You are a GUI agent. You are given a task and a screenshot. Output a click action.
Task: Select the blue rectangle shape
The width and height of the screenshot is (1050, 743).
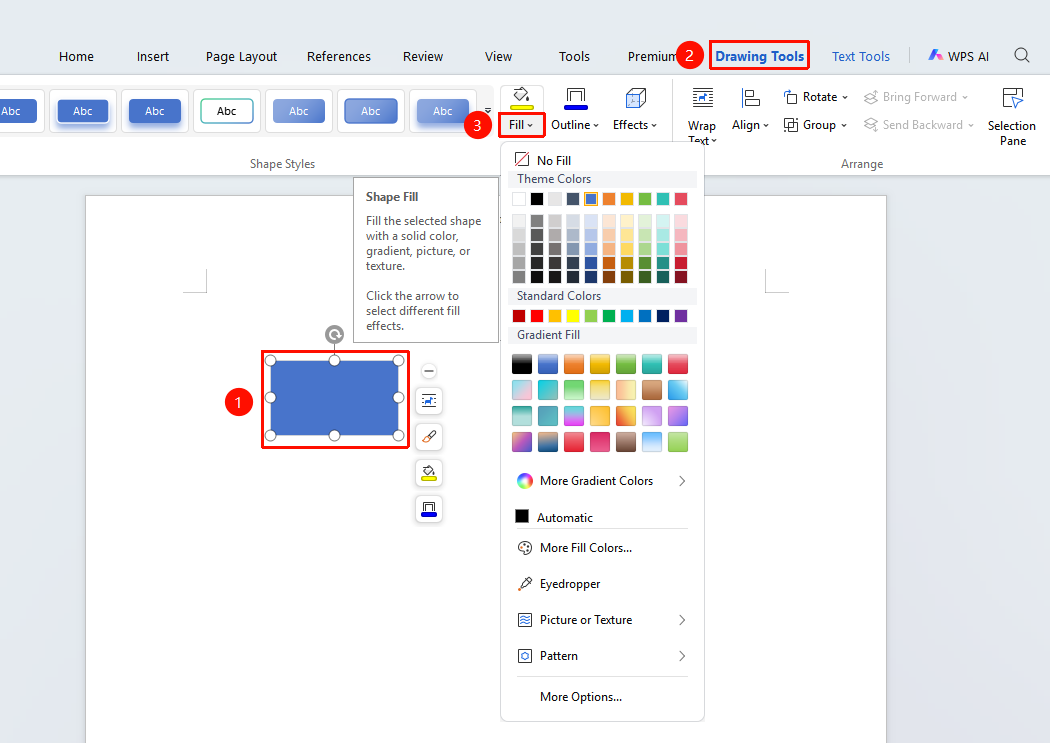tap(335, 398)
